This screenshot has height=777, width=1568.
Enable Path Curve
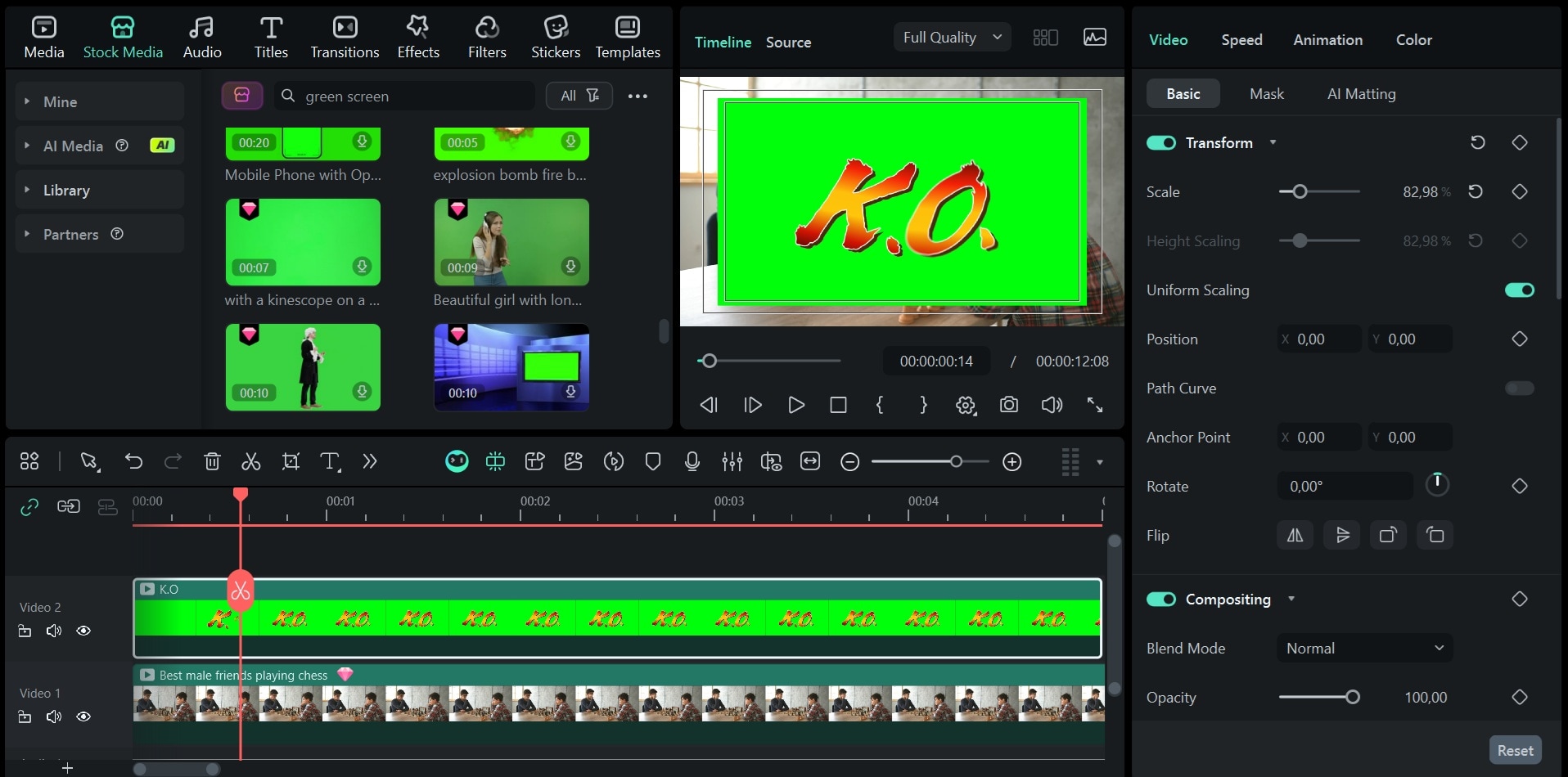pos(1520,388)
